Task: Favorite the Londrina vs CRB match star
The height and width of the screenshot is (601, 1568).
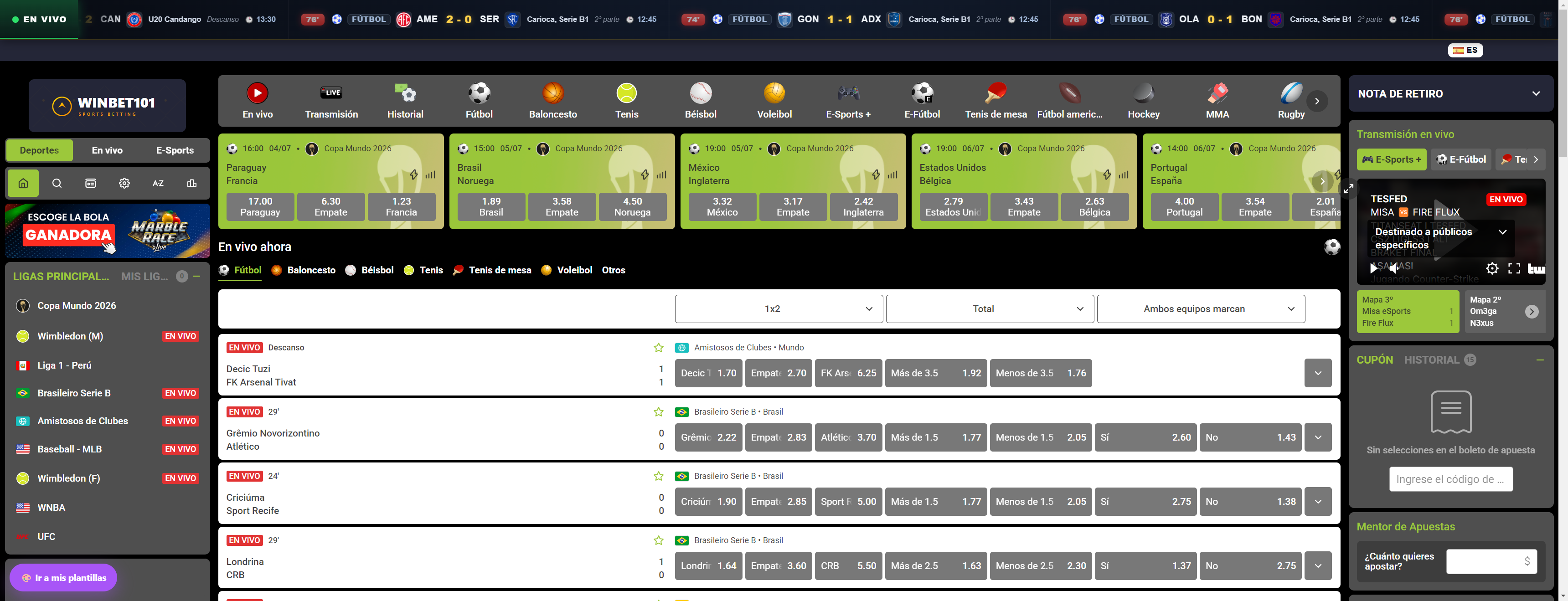Action: 659,540
